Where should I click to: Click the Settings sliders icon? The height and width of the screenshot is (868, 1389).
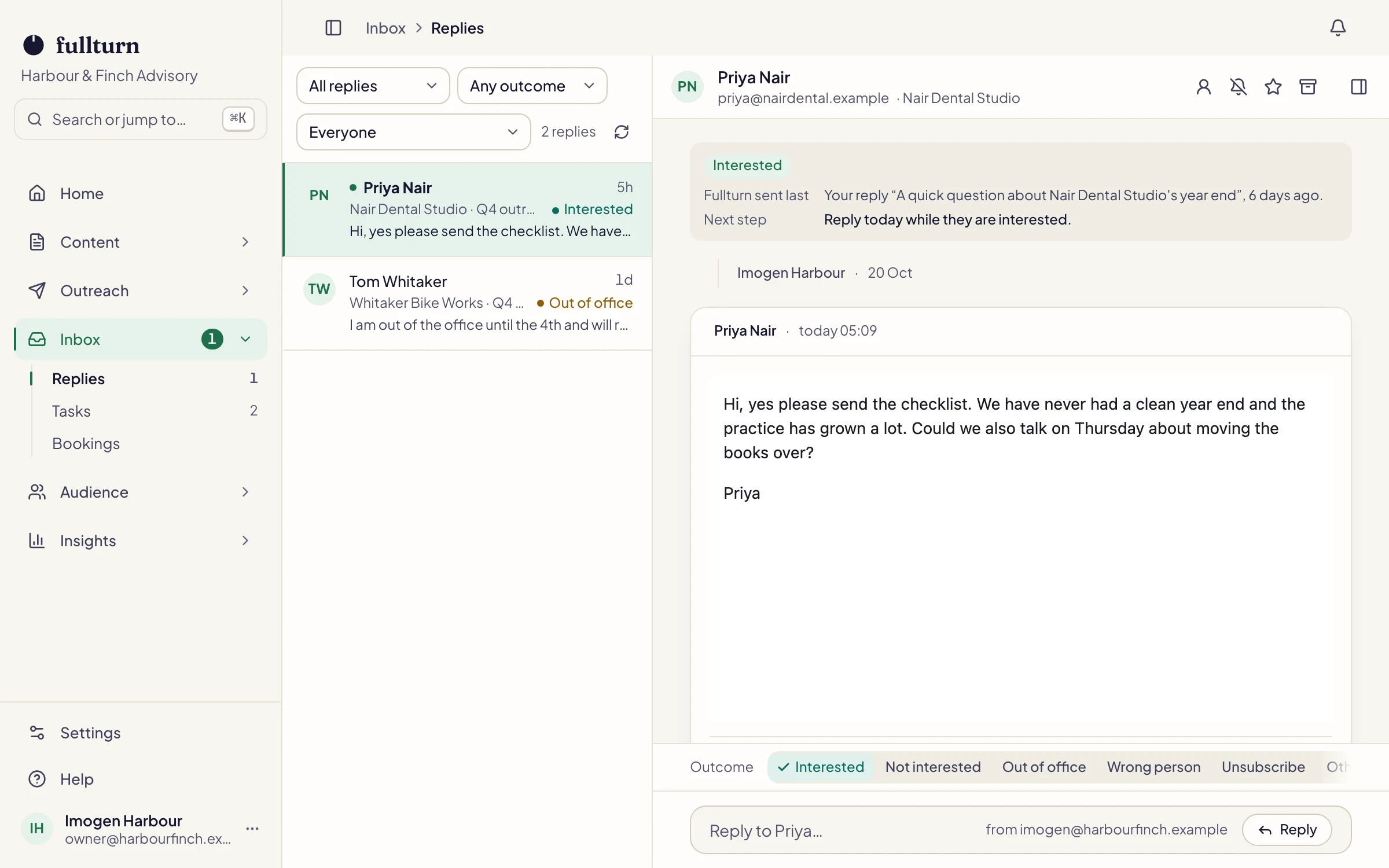37,733
